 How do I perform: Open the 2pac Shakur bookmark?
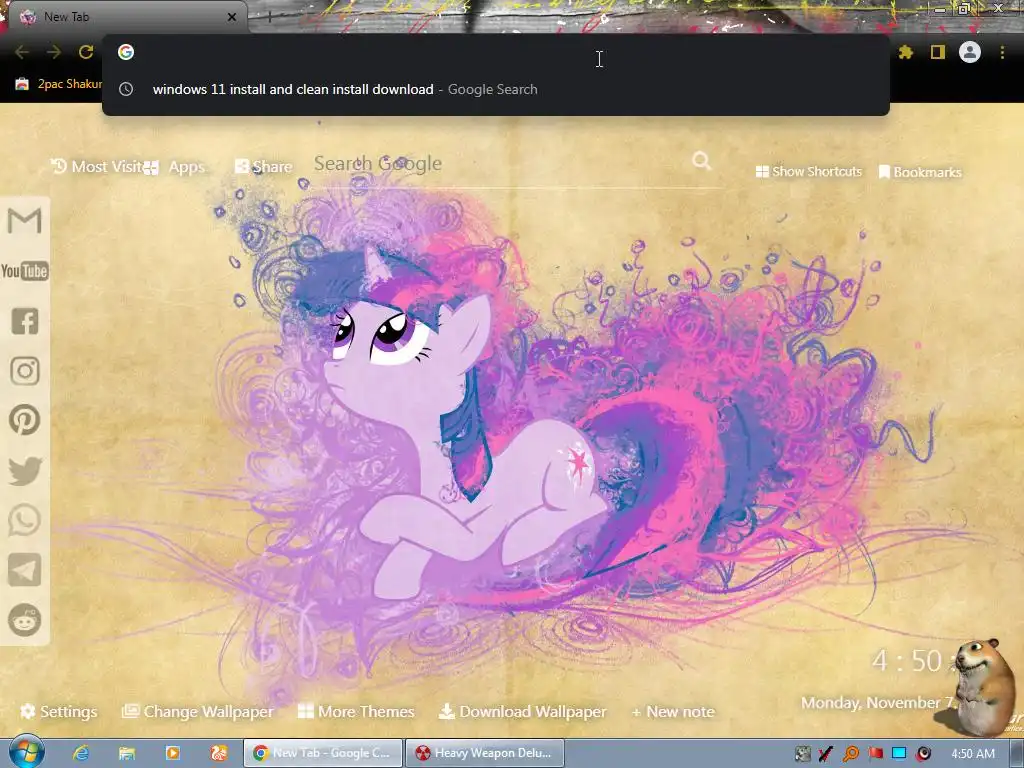[x=59, y=84]
